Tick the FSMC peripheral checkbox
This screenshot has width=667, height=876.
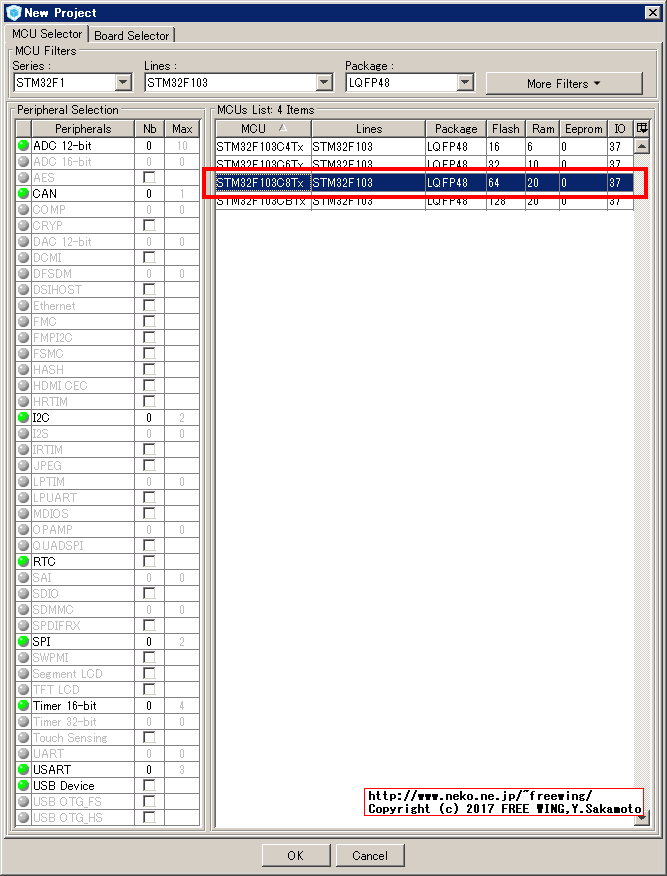149,354
